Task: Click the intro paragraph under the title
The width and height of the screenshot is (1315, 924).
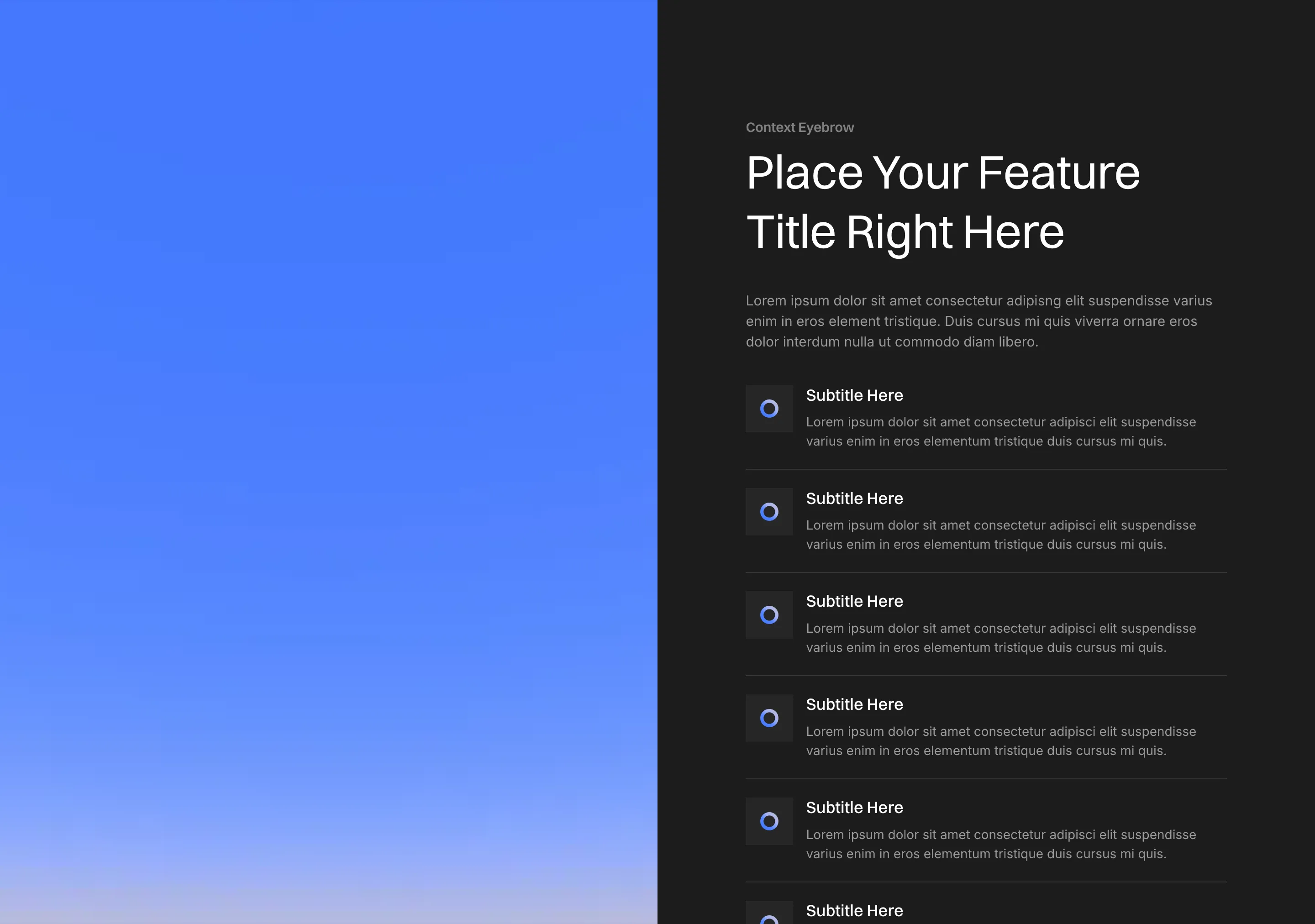Action: pos(978,321)
